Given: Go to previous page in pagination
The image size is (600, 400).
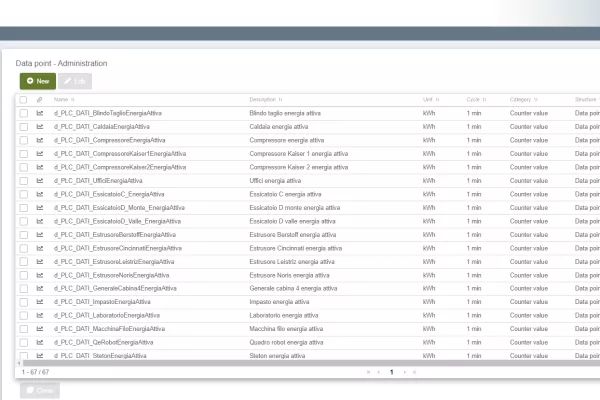Looking at the screenshot, I should (379, 372).
